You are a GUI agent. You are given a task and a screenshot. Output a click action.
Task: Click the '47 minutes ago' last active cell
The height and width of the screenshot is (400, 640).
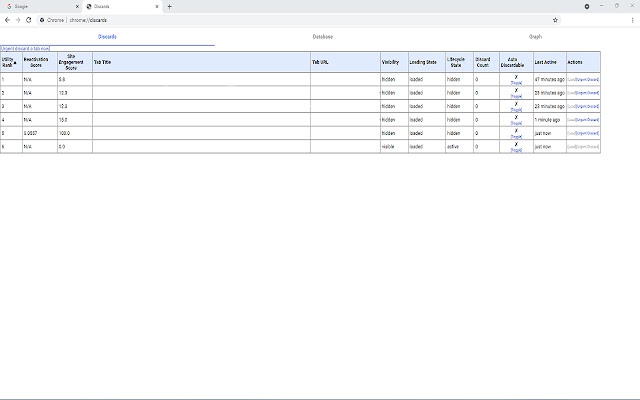[549, 80]
